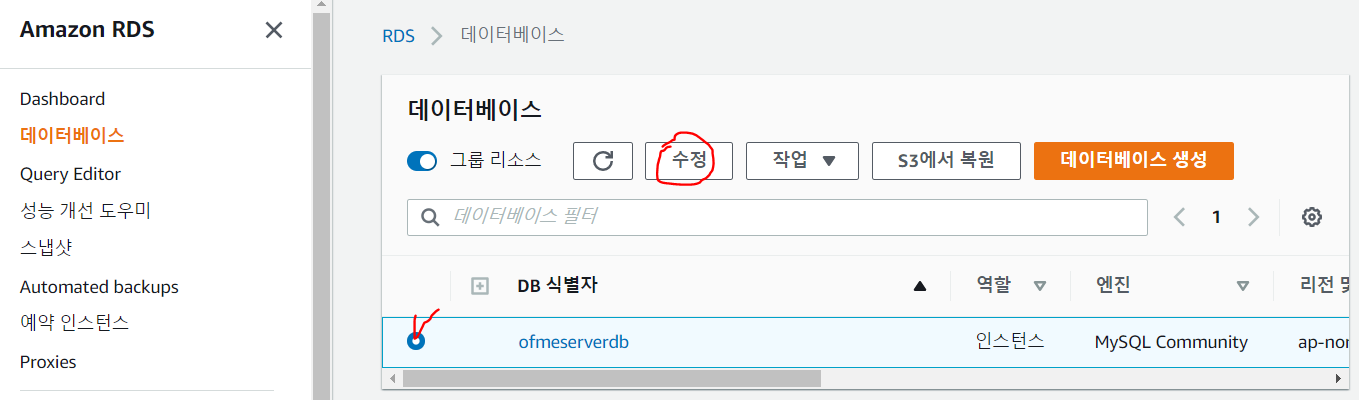Click the search magnifier icon in filter
1359x400 pixels.
(x=431, y=217)
